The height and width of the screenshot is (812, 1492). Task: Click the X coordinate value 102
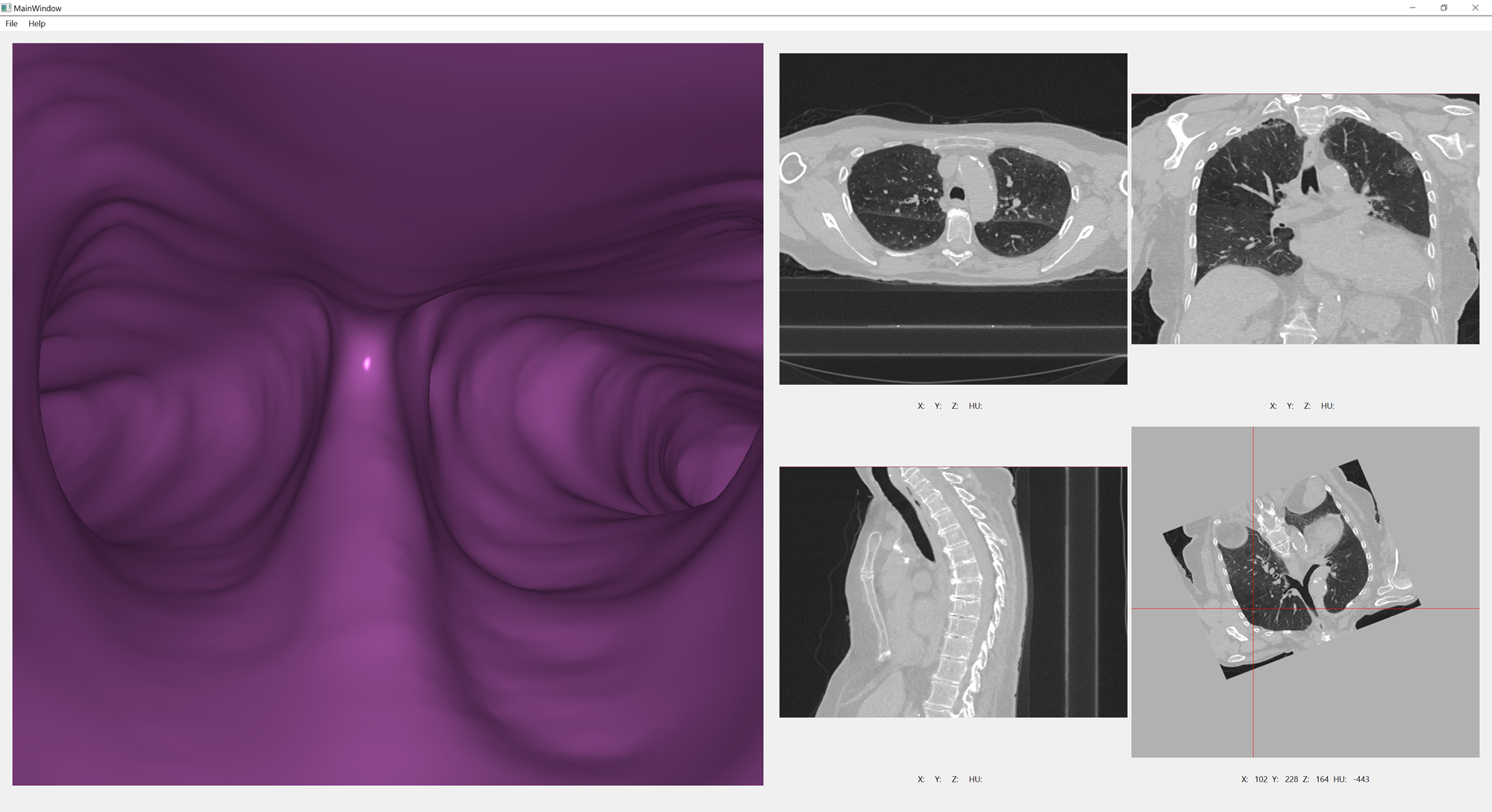tap(1261, 779)
